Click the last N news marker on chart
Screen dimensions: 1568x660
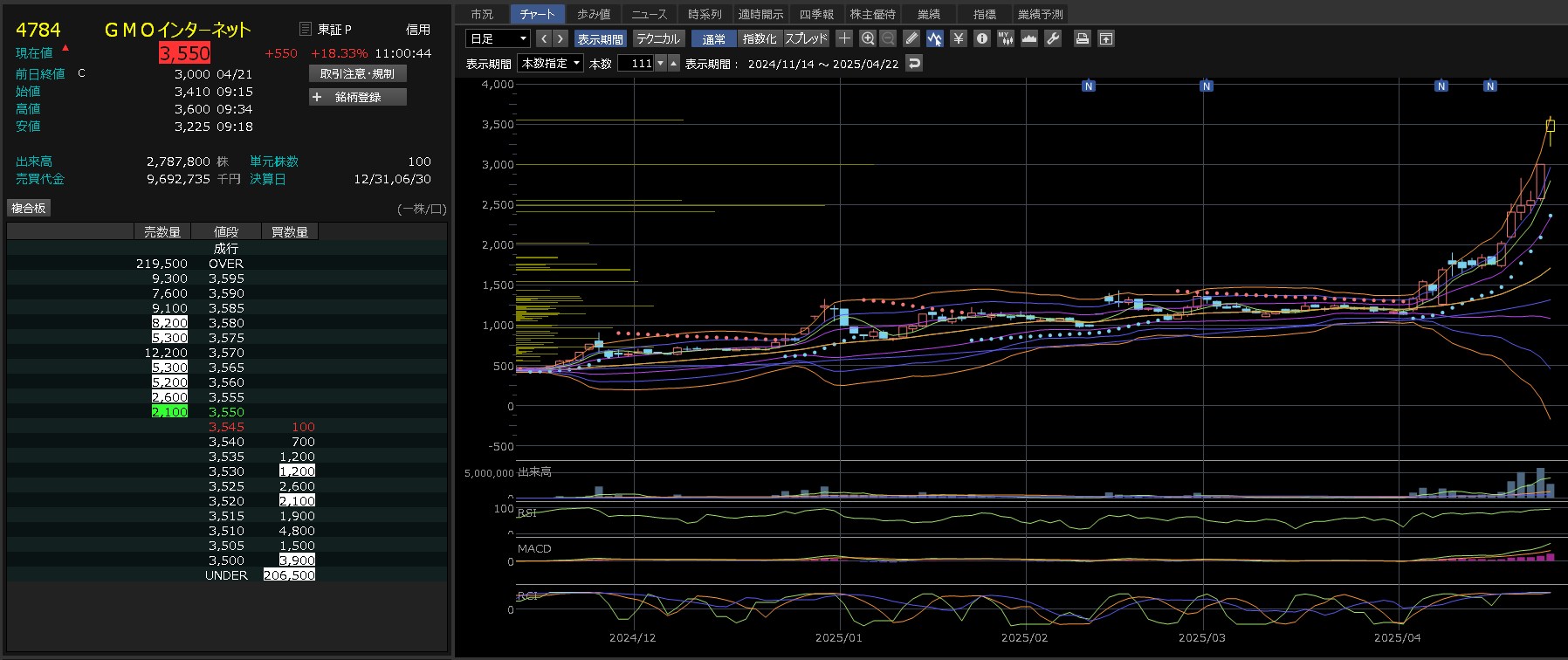[1490, 86]
